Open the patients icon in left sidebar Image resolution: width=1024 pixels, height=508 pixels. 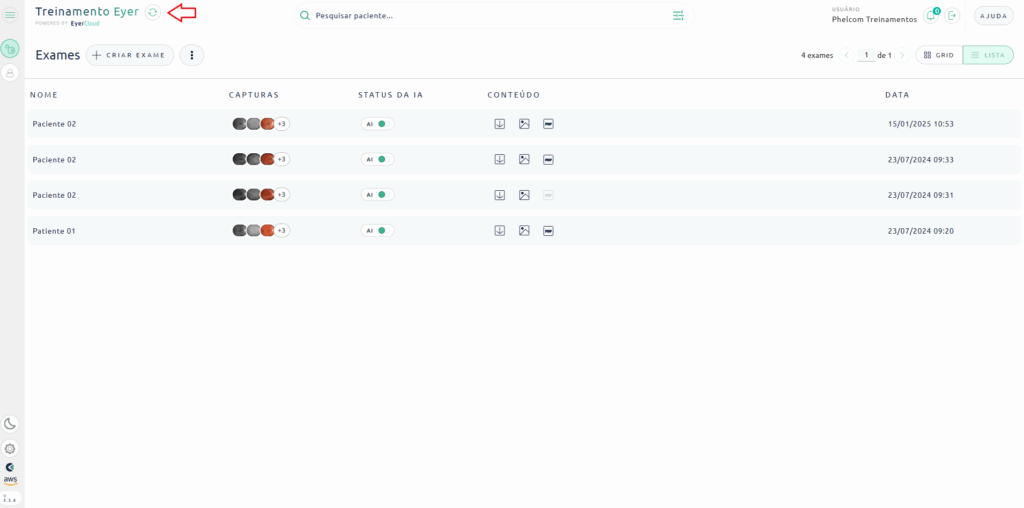pyautogui.click(x=10, y=73)
